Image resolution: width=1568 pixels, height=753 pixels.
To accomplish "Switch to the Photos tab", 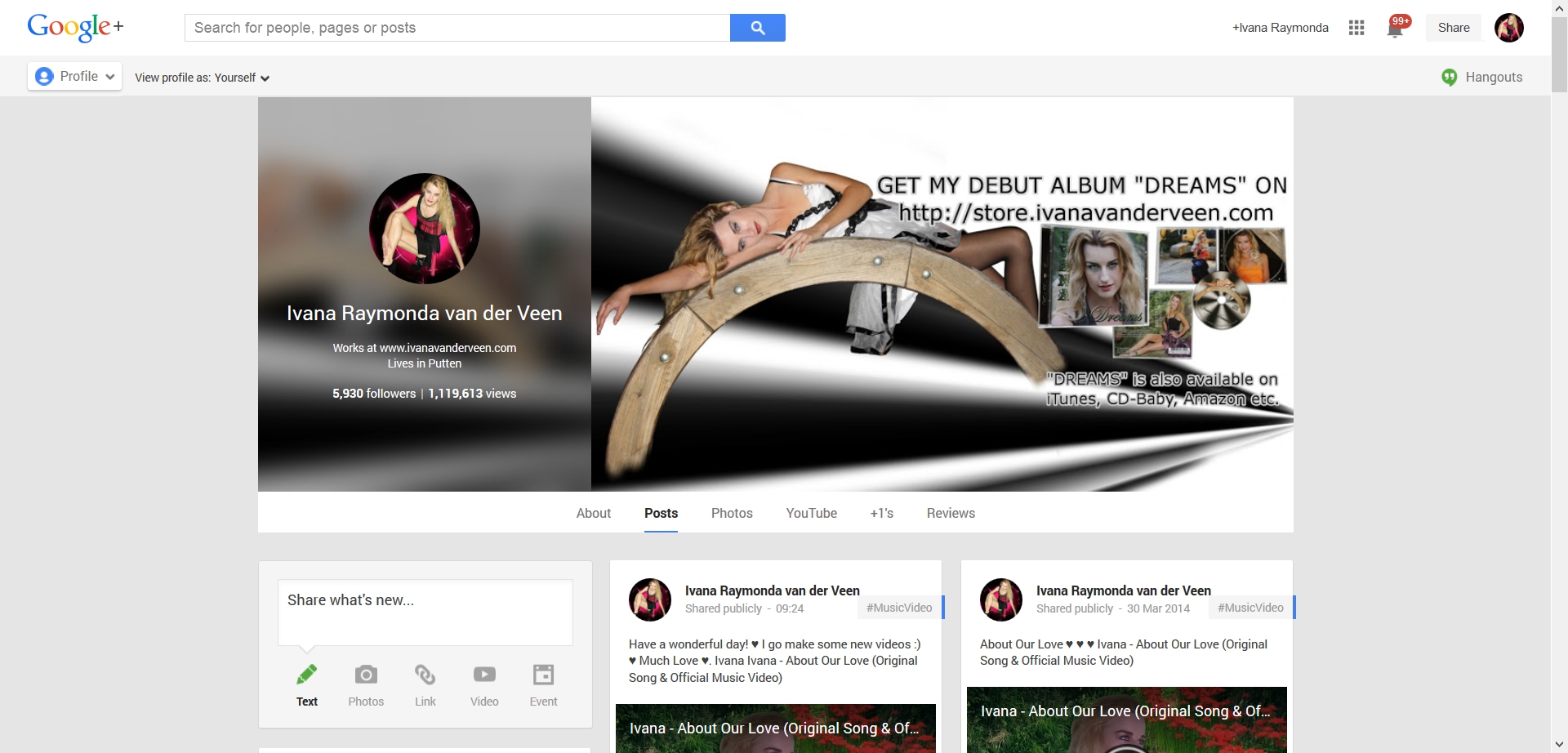I will coord(732,513).
